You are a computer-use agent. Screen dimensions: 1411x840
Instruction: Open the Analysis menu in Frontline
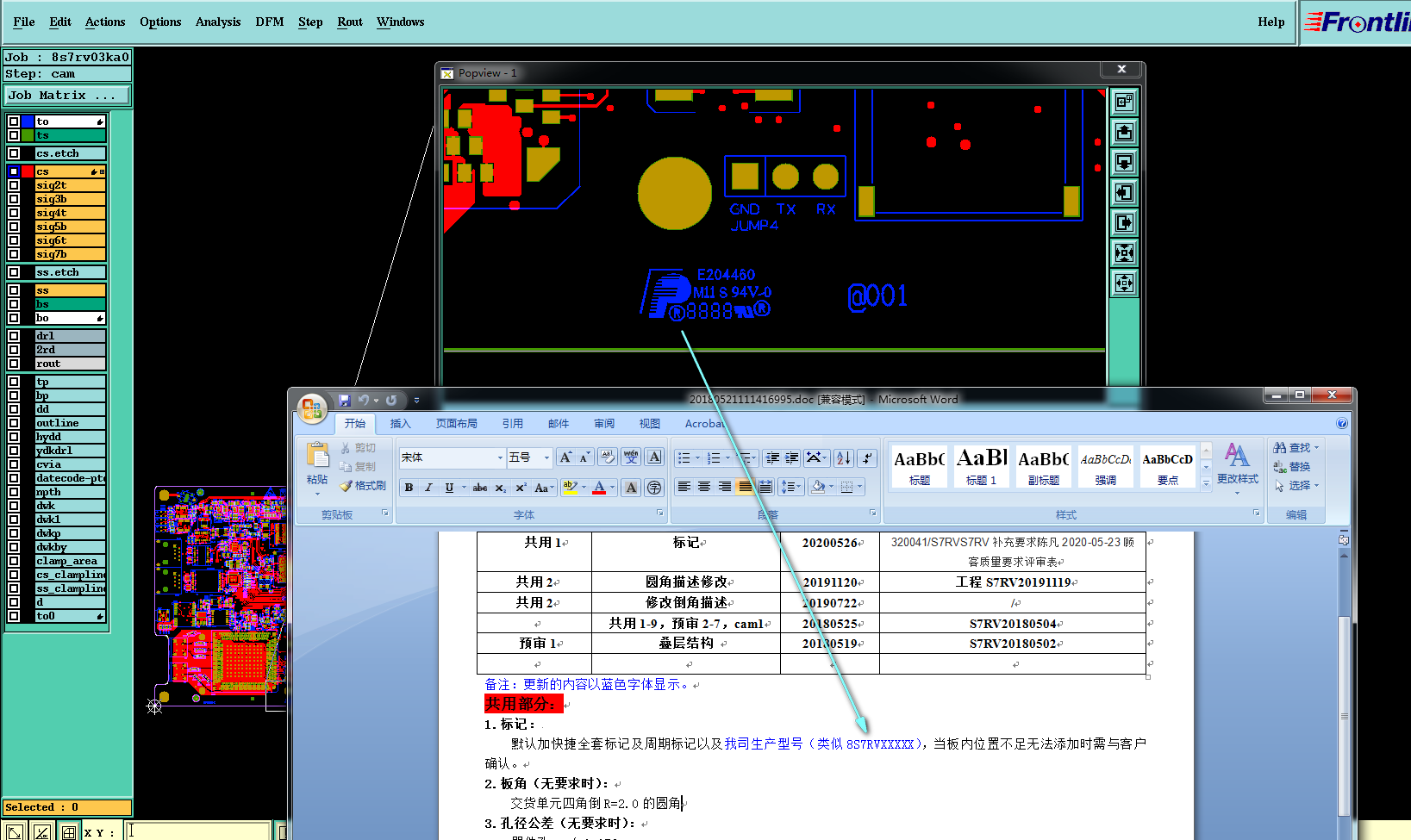pyautogui.click(x=218, y=22)
